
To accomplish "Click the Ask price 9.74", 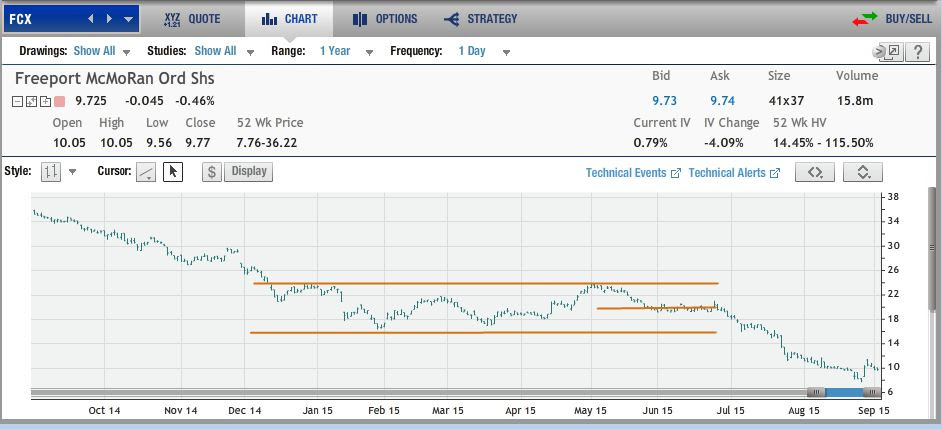I will coord(722,101).
